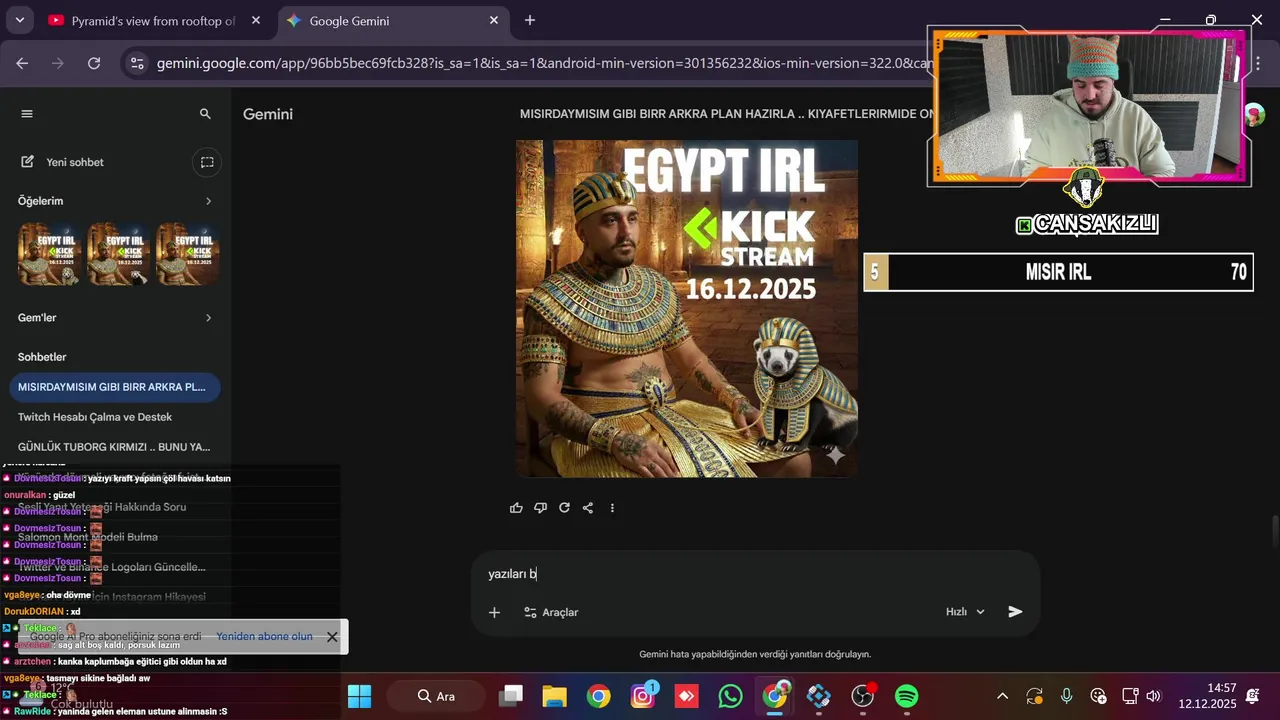Open WhatsApp from the taskbar
1280x720 pixels.
731,696
